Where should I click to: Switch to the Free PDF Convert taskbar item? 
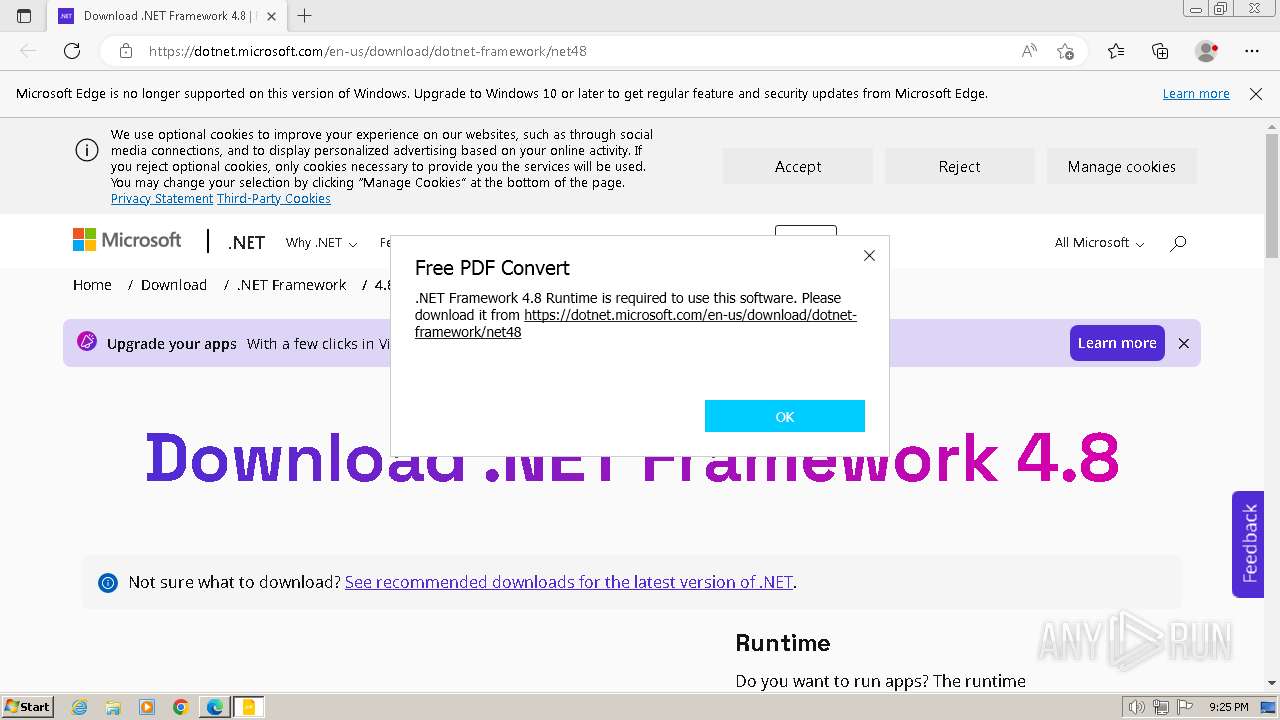pyautogui.click(x=248, y=707)
